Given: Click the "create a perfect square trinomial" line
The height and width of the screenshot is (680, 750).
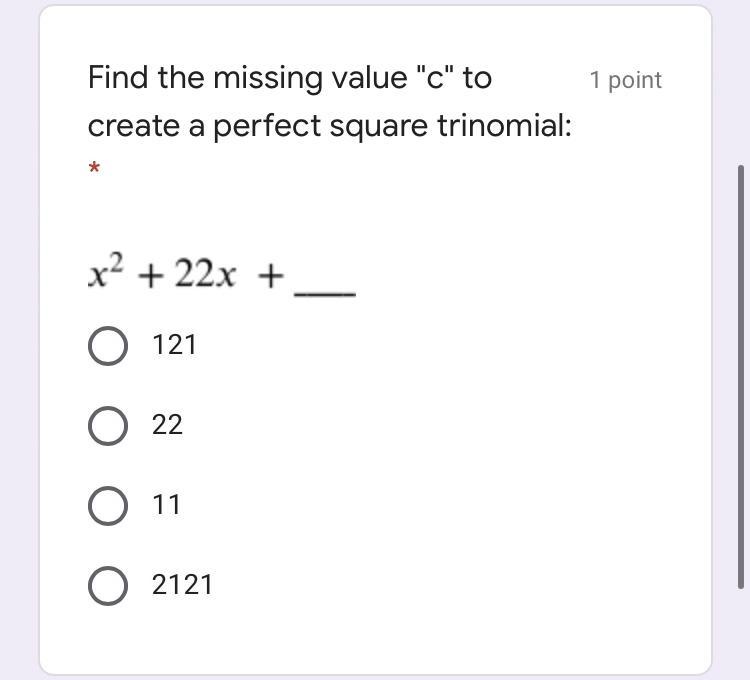Looking at the screenshot, I should coord(329,127).
